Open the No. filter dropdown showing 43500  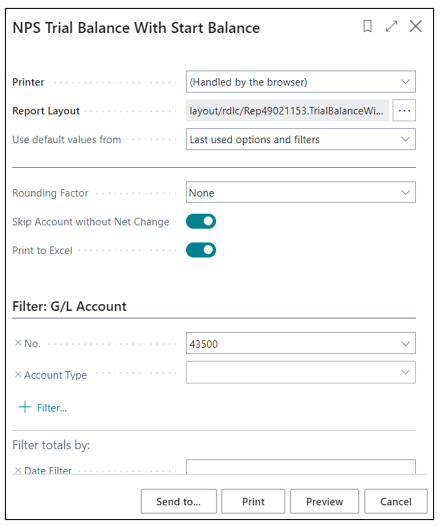tap(301, 343)
